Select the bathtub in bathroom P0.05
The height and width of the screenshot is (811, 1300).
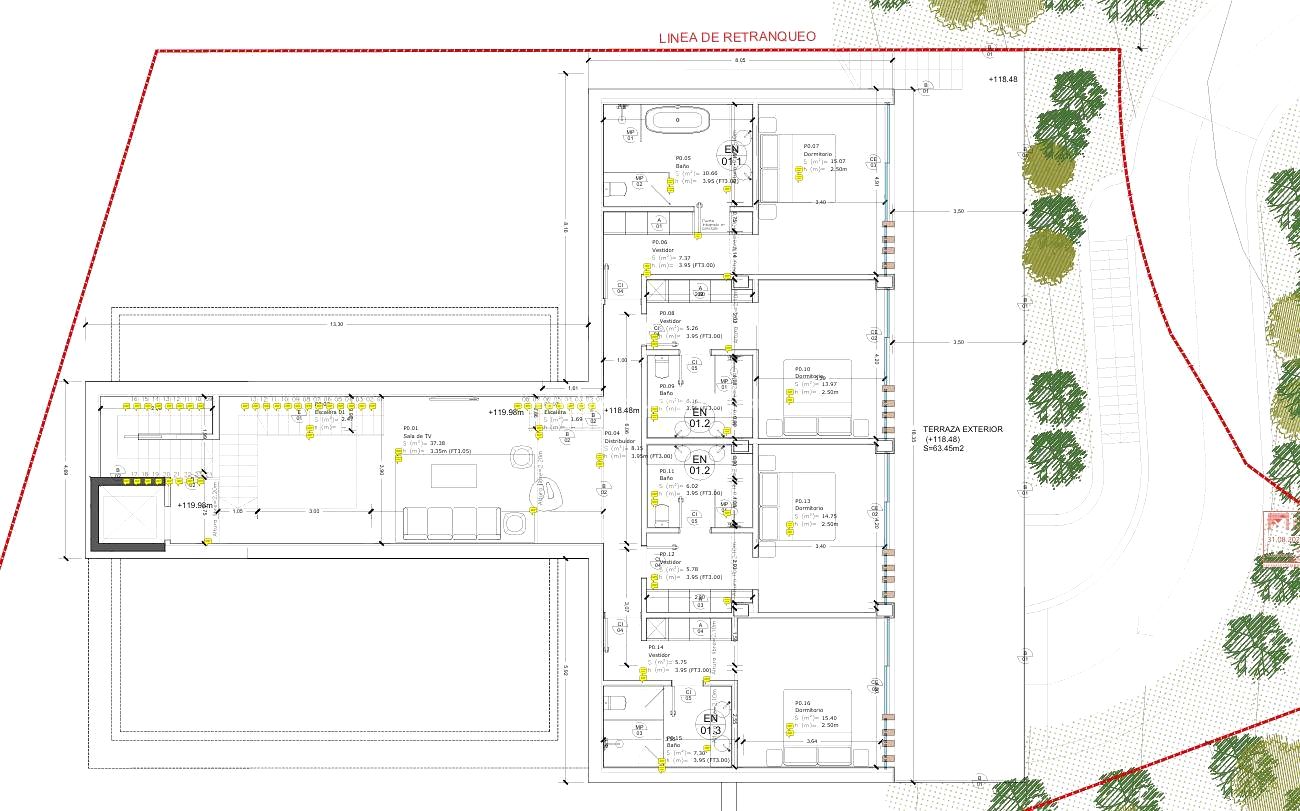(x=678, y=120)
